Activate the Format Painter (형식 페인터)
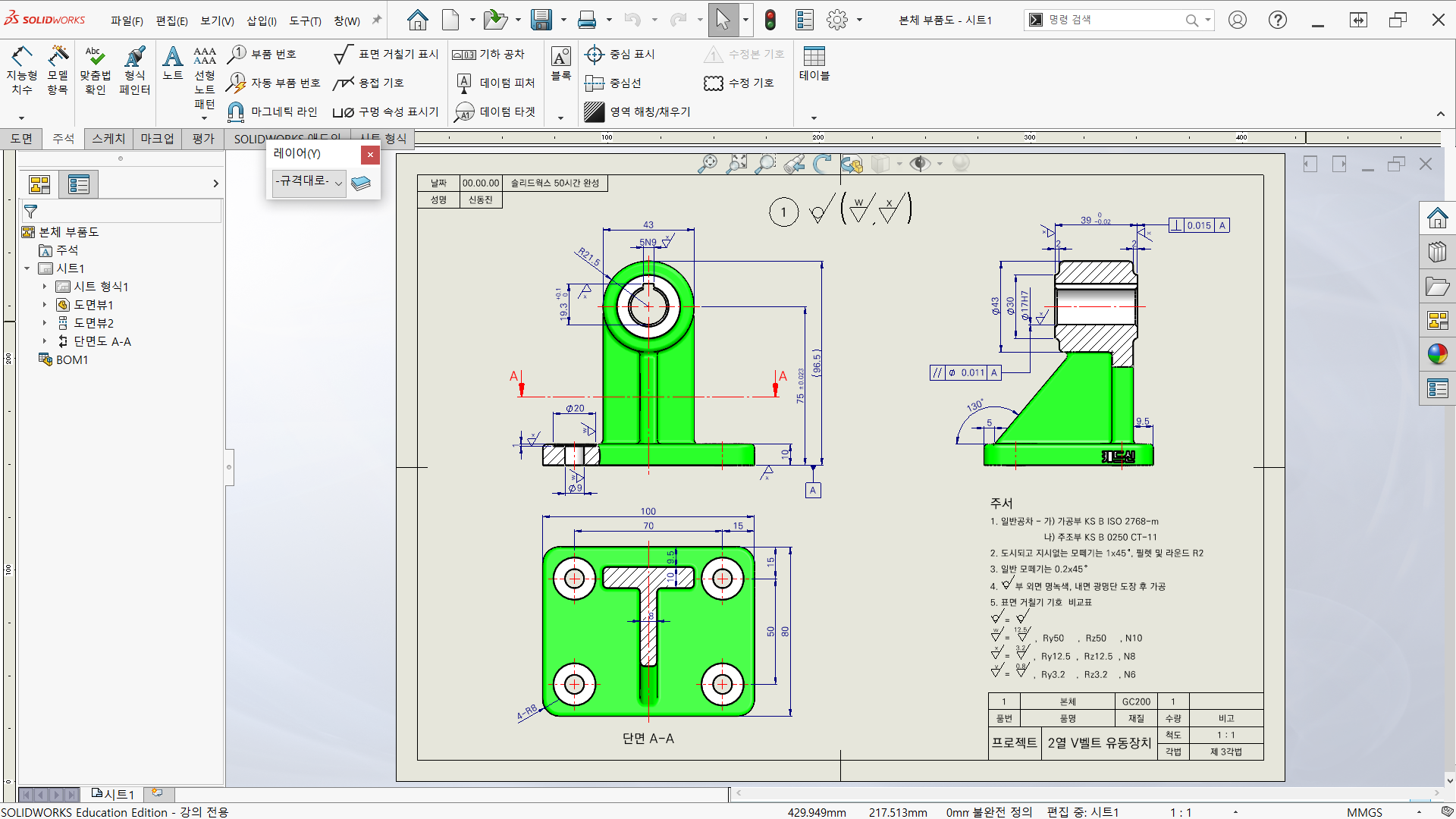This screenshot has height=819, width=1456. pos(134,71)
